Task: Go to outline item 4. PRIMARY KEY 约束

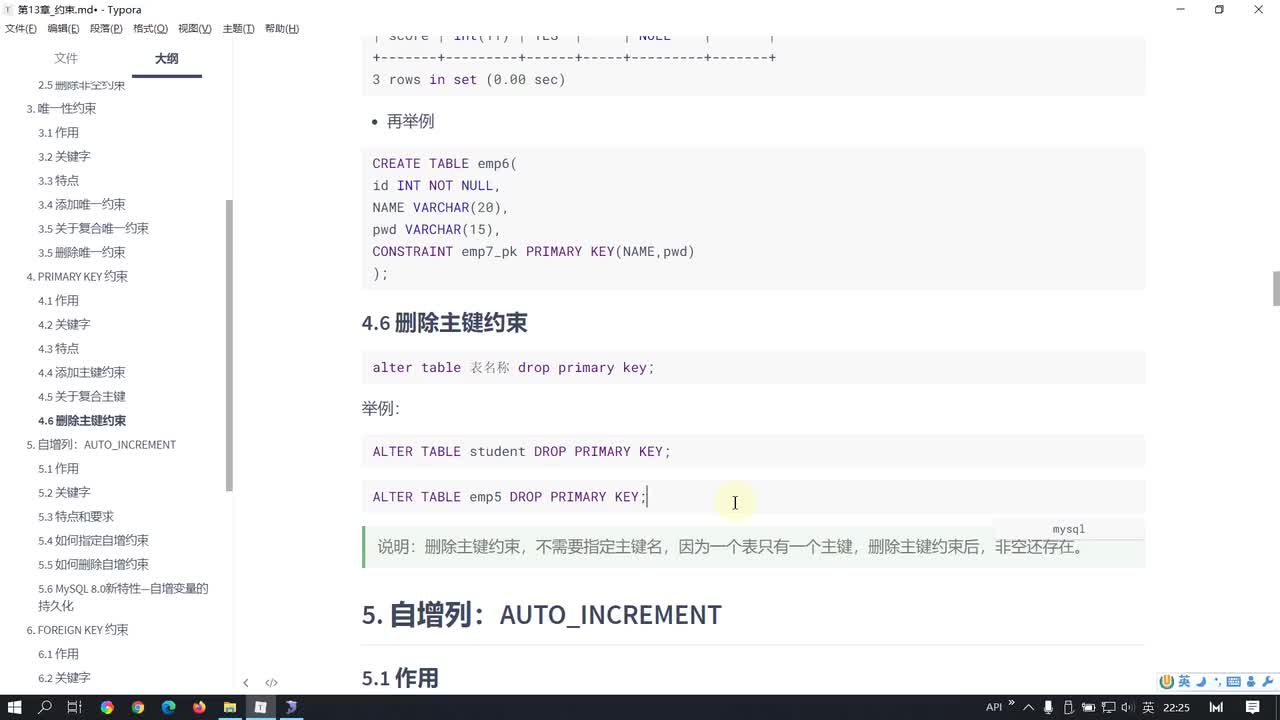Action: coord(77,276)
